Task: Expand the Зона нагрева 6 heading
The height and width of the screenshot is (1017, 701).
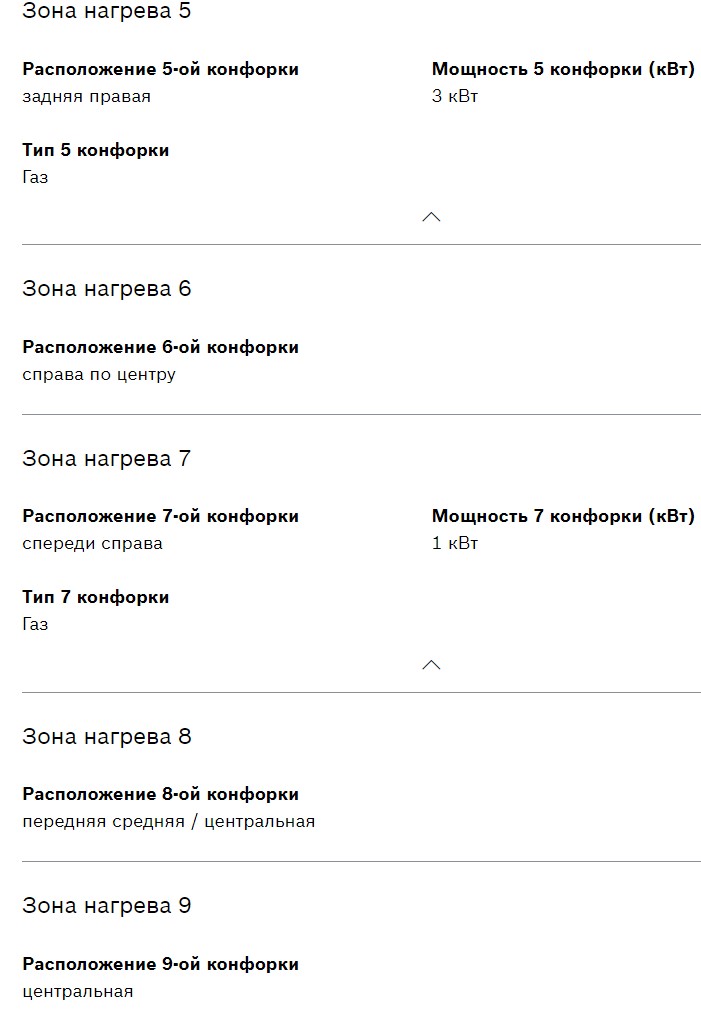Action: pos(106,289)
